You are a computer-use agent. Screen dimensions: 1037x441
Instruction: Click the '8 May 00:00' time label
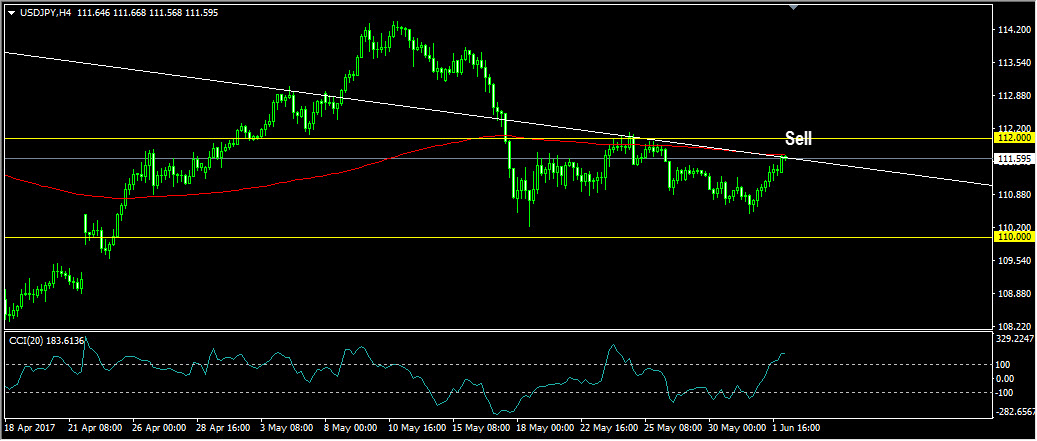pos(351,428)
